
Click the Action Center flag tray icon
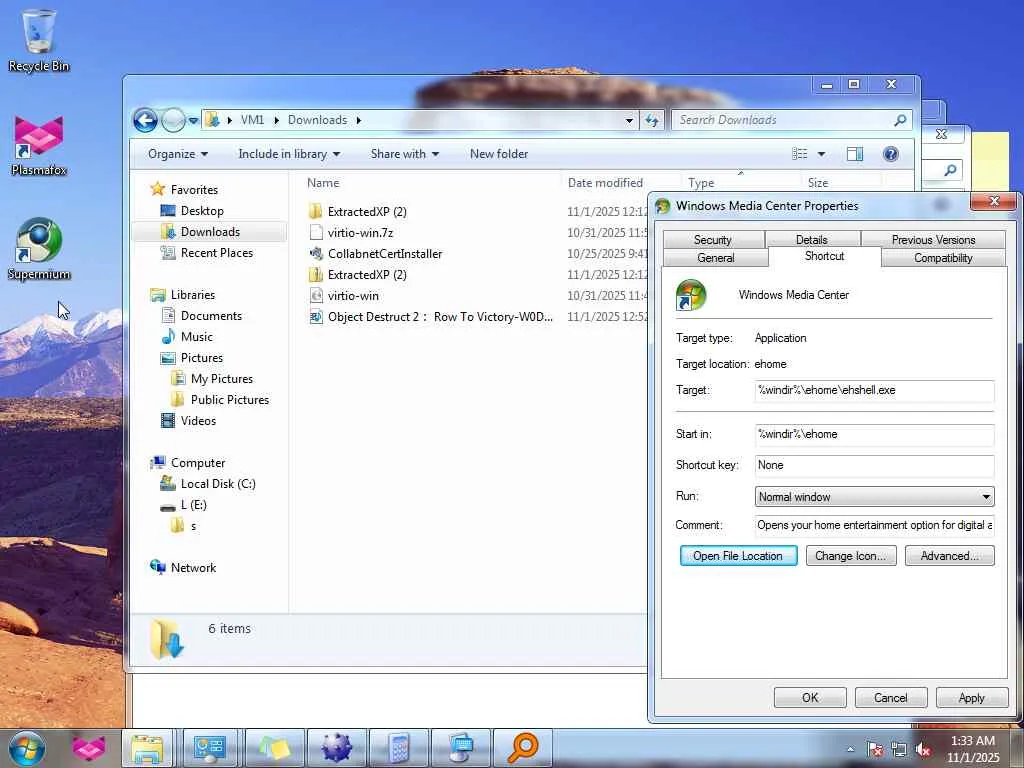[x=874, y=749]
